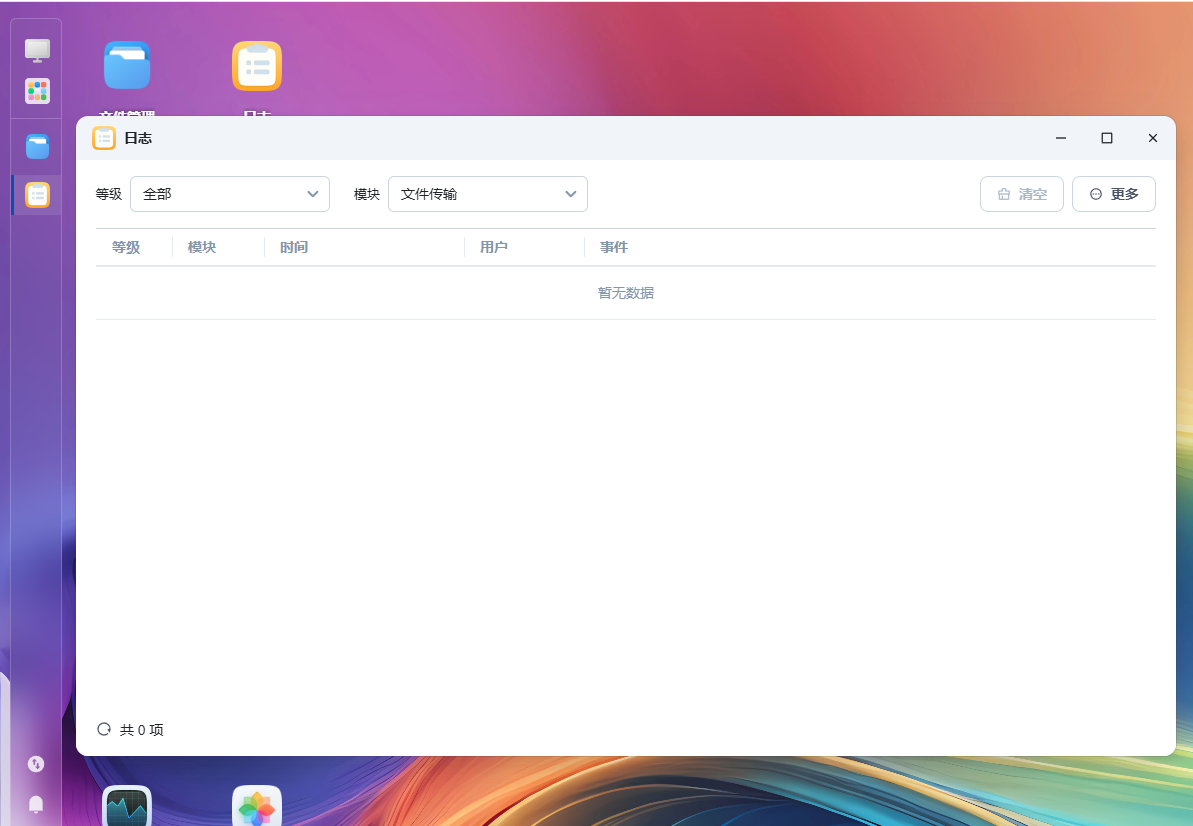The height and width of the screenshot is (826, 1193).
Task: Click the 等级 column header
Action: 126,247
